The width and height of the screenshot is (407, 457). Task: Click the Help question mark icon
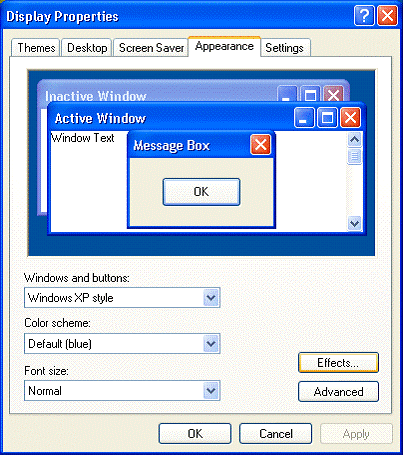[x=364, y=16]
